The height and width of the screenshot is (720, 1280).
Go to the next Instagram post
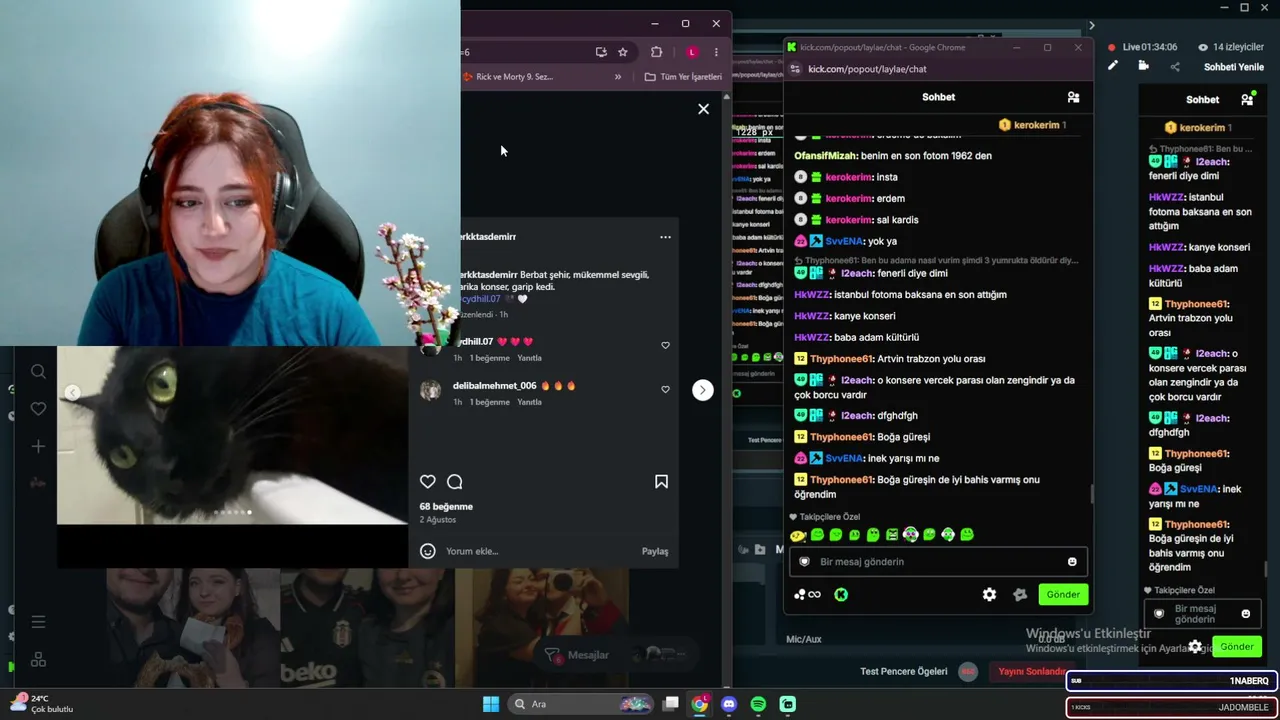(x=703, y=390)
